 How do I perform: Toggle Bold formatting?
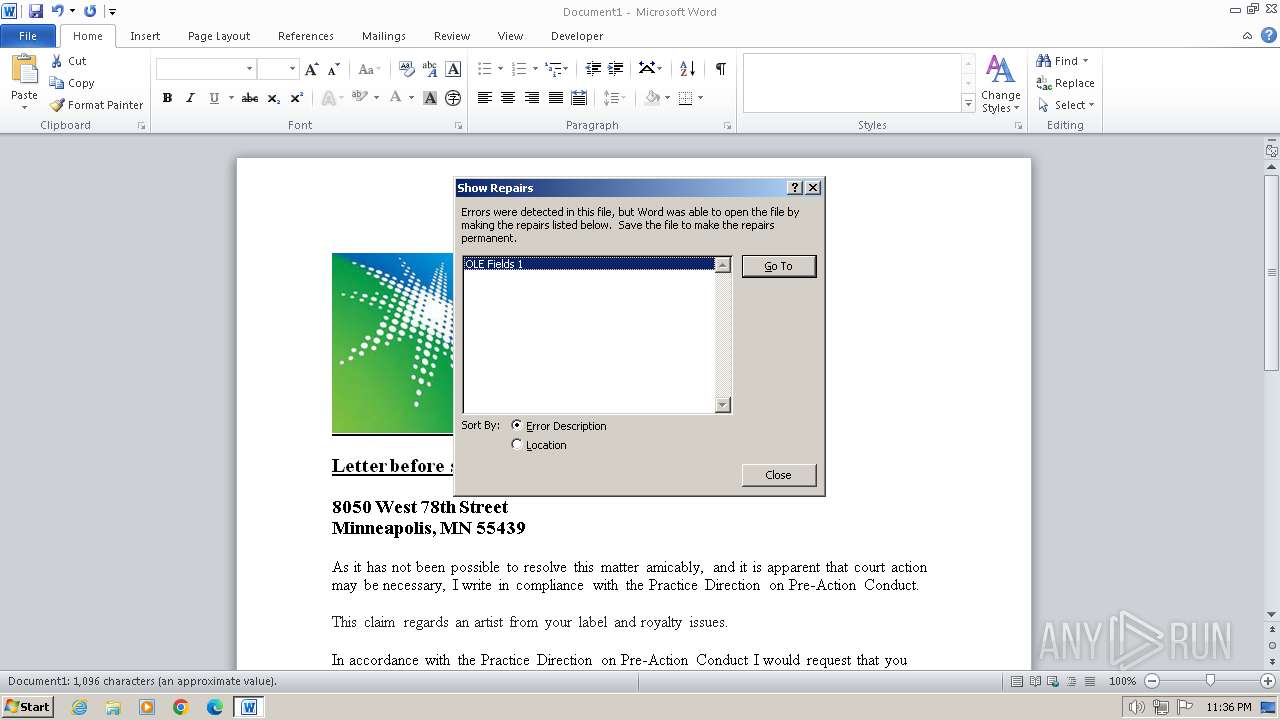click(167, 98)
